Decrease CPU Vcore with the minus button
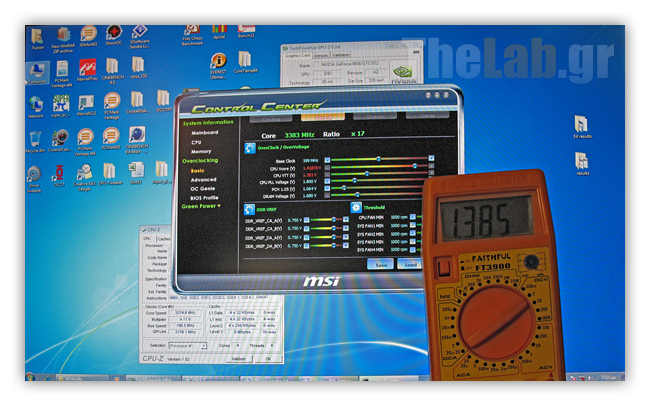This screenshot has width=650, height=406. pyautogui.click(x=328, y=166)
